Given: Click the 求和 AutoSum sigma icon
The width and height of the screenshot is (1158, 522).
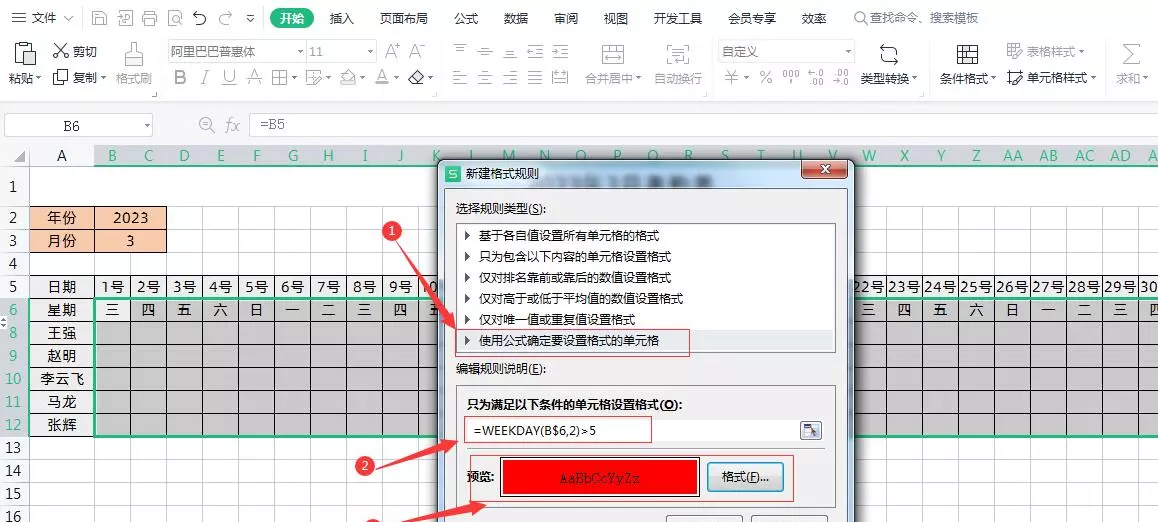Looking at the screenshot, I should (x=1130, y=54).
